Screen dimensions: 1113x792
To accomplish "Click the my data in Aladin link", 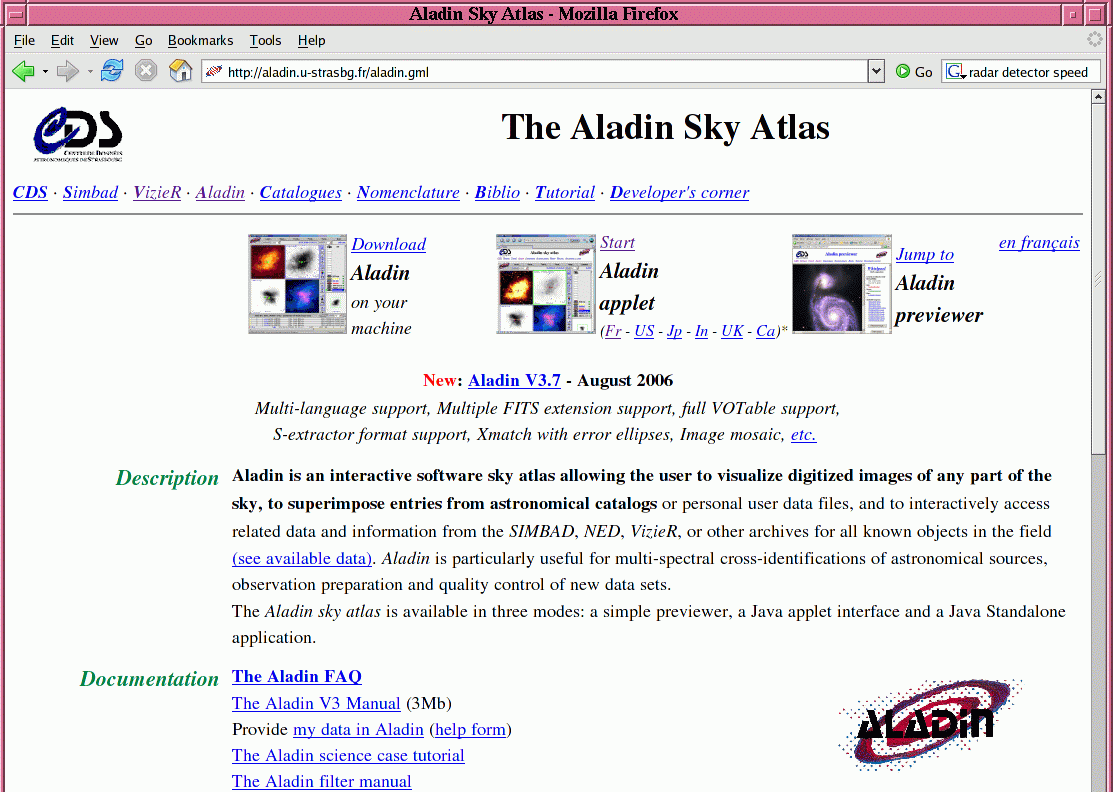I will click(x=358, y=730).
